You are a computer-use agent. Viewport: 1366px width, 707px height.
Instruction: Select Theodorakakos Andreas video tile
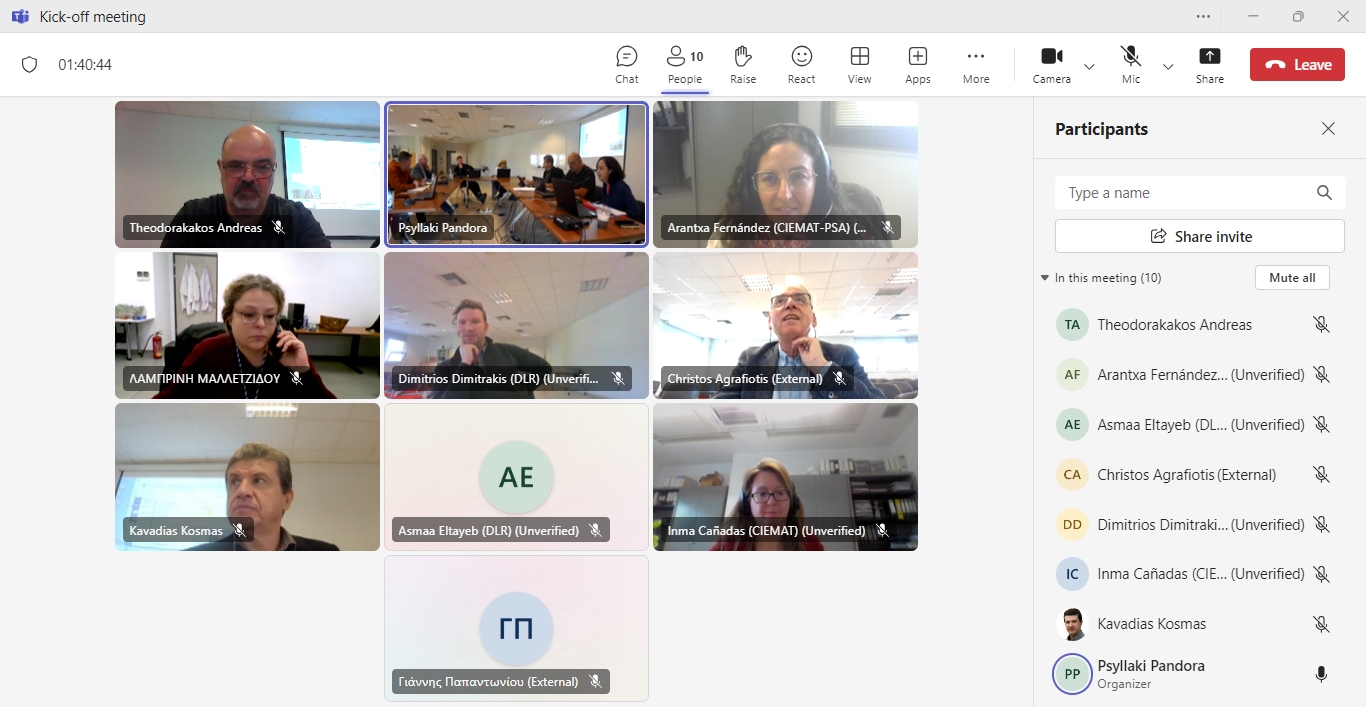tap(247, 174)
